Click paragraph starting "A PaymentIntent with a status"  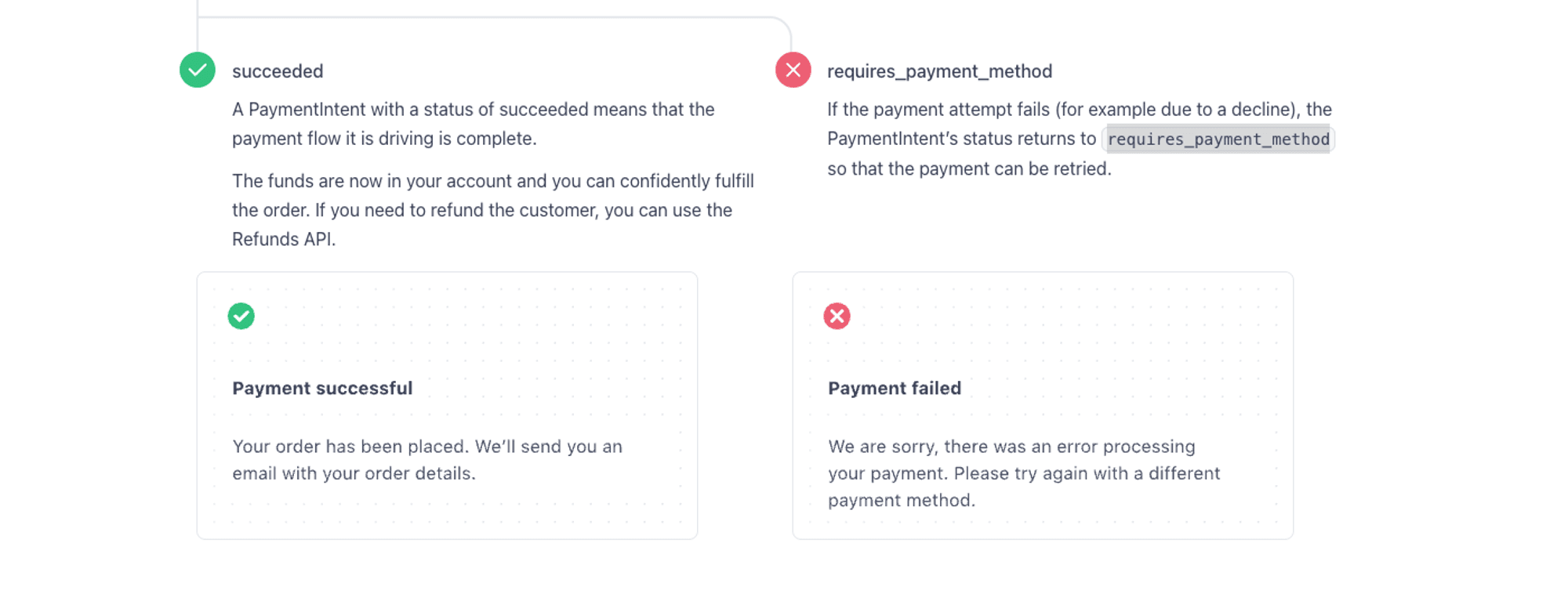tap(473, 110)
